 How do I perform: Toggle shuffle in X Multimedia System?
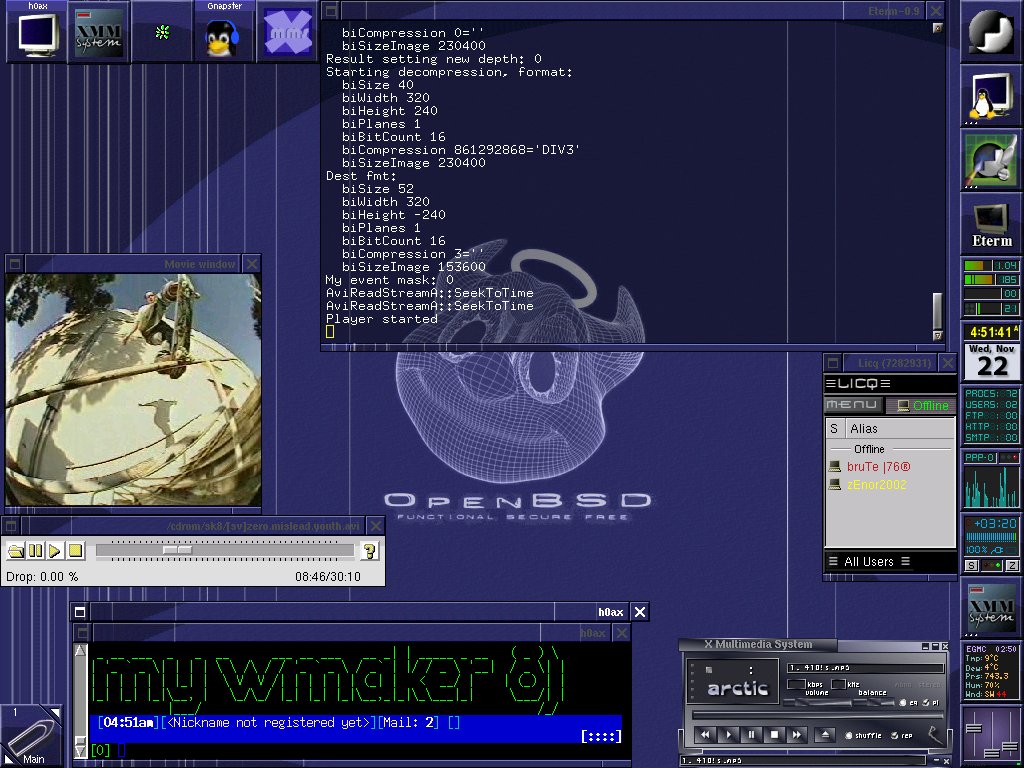(x=863, y=735)
